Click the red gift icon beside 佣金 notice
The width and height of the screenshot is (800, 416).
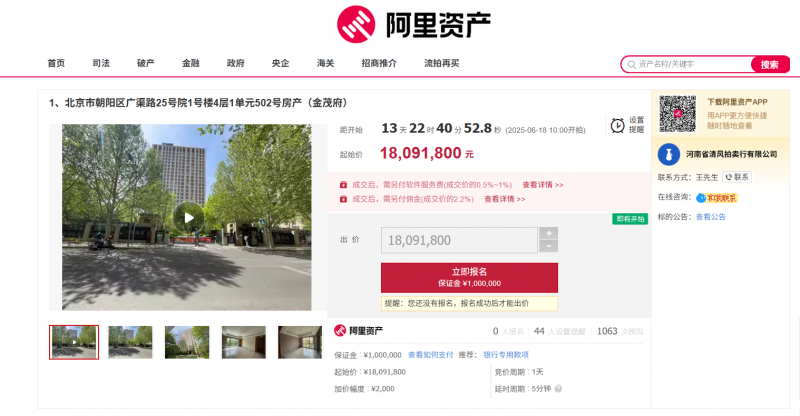pos(343,199)
